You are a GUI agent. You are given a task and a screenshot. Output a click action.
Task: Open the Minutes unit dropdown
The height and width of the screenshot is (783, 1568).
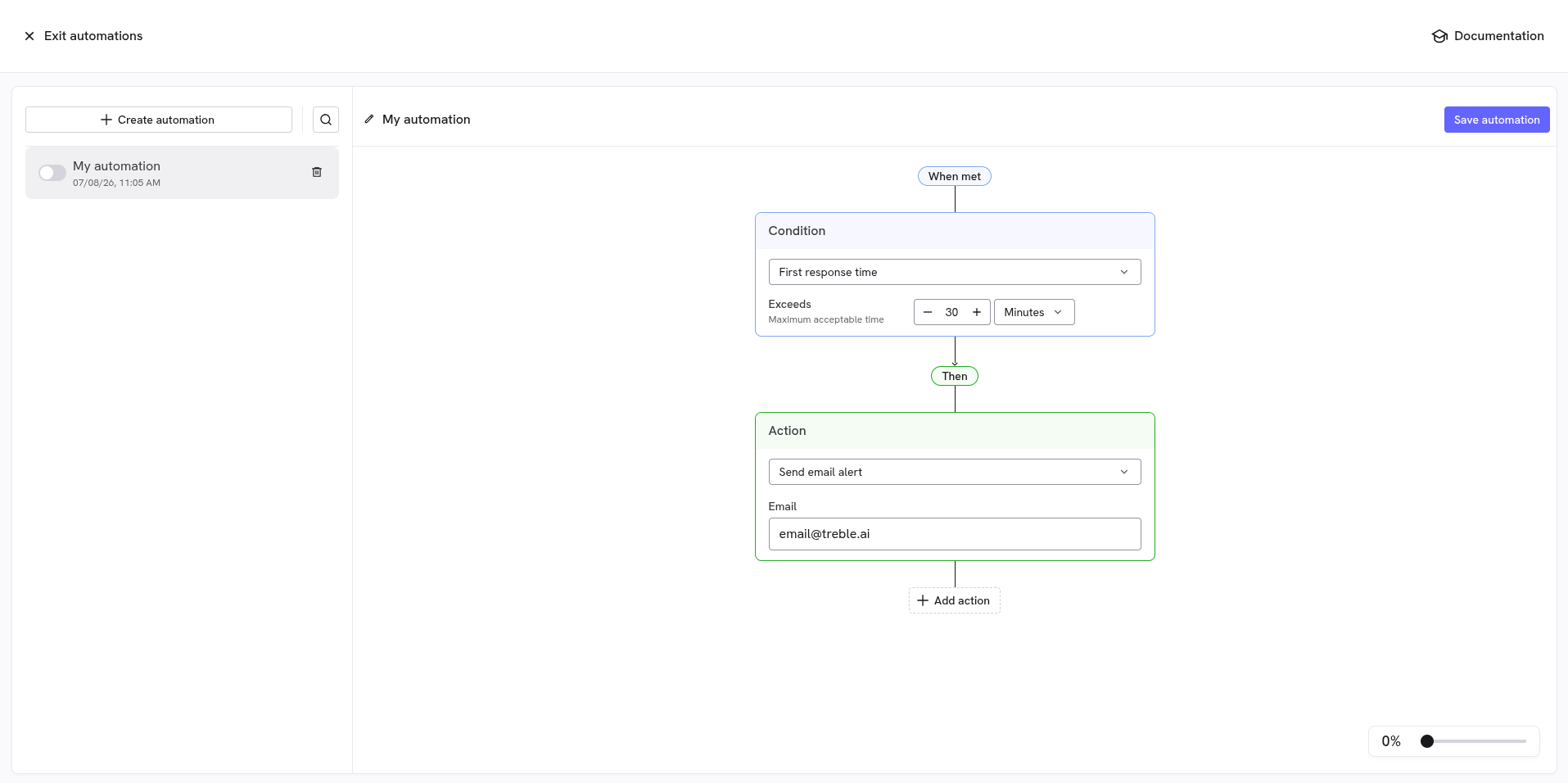(x=1034, y=312)
